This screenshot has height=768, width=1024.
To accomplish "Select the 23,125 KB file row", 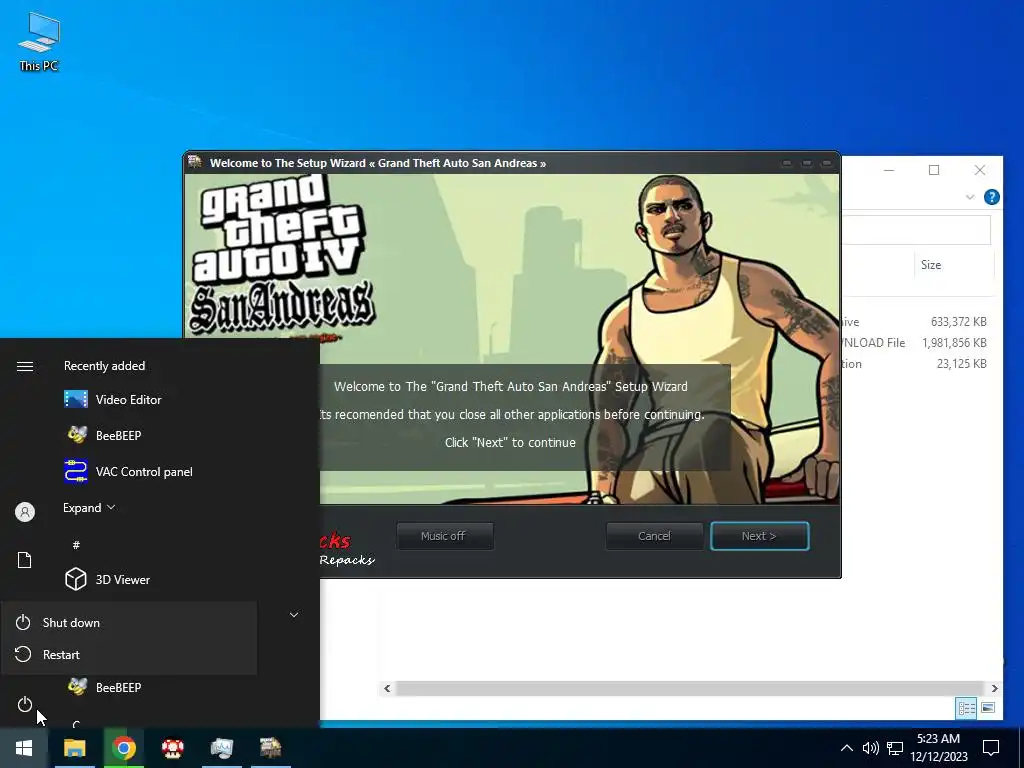I will coord(916,363).
